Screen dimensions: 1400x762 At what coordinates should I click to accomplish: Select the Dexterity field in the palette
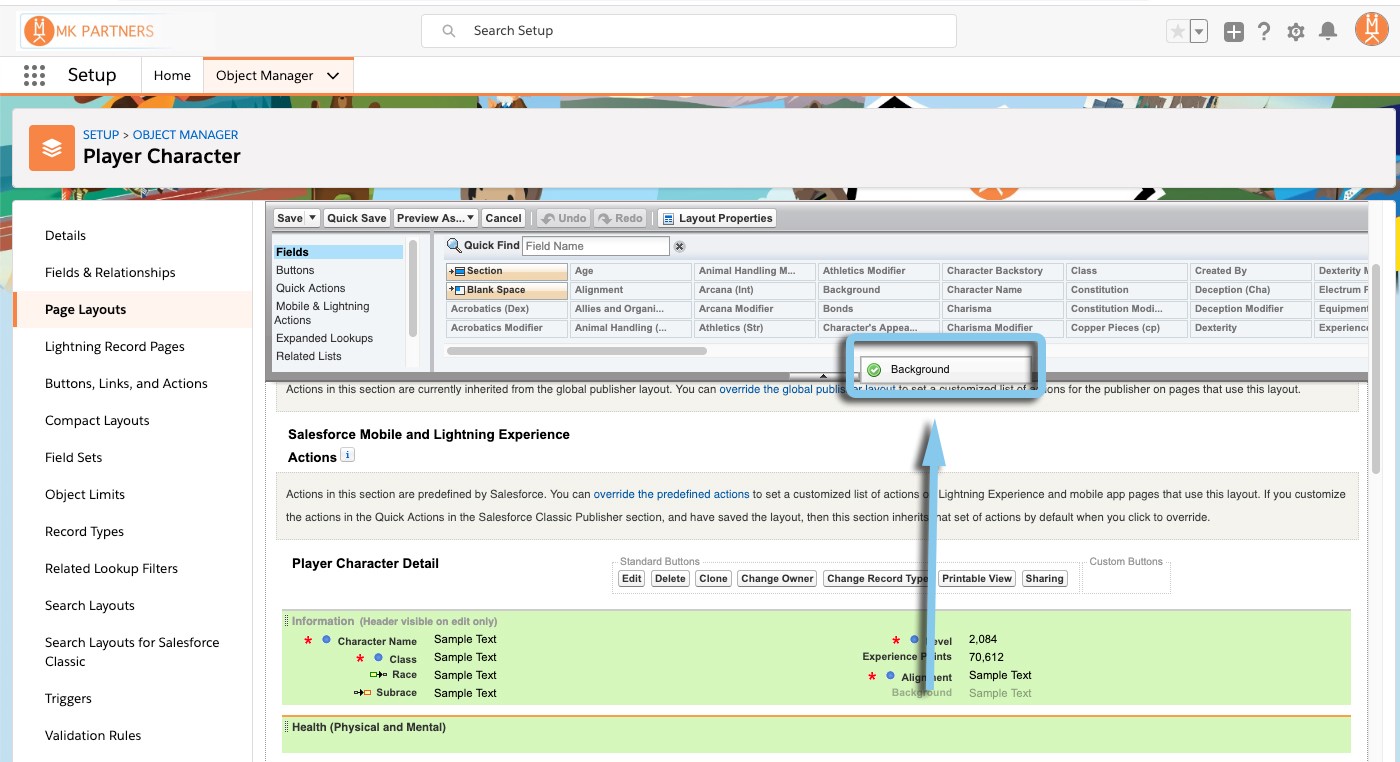click(x=1251, y=328)
